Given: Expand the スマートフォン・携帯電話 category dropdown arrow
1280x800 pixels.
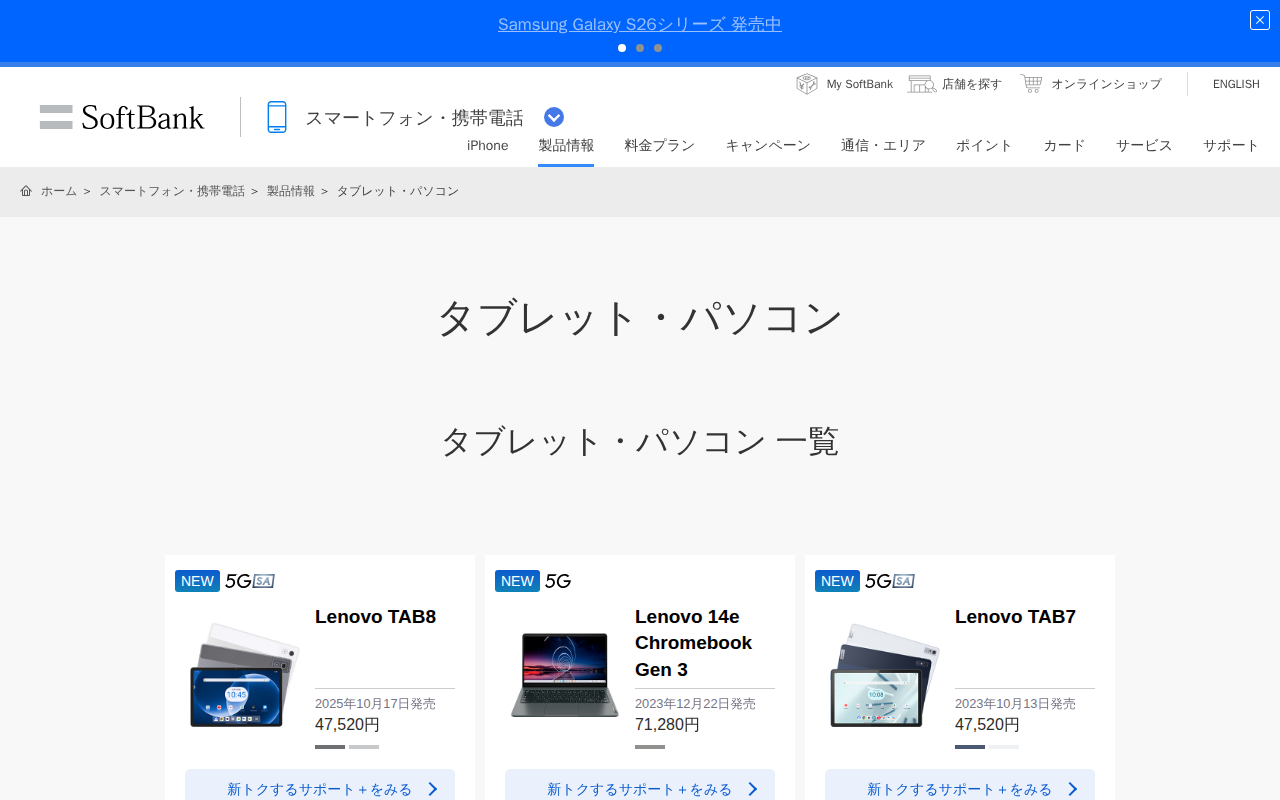Looking at the screenshot, I should (554, 117).
